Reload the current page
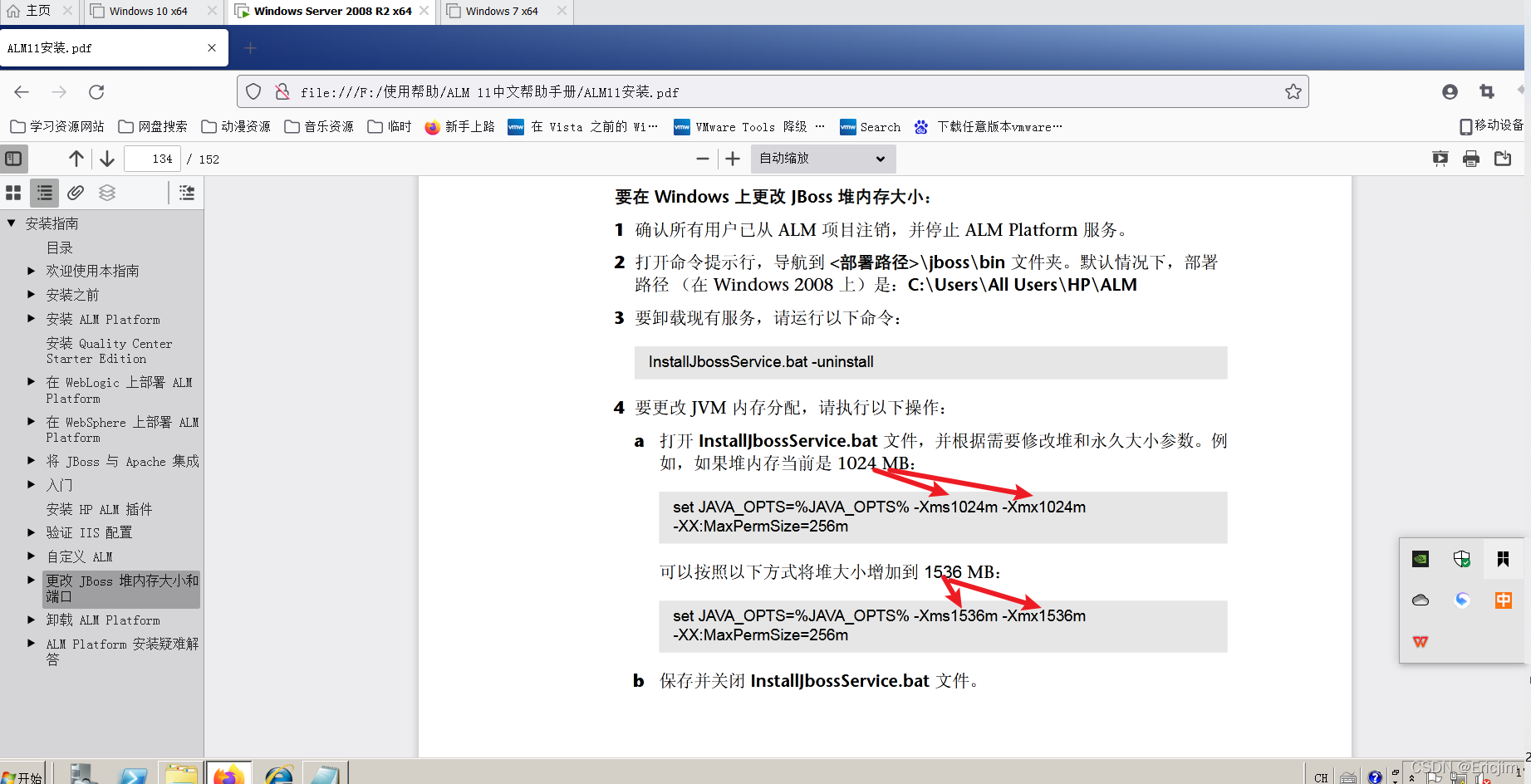1531x784 pixels. point(96,91)
